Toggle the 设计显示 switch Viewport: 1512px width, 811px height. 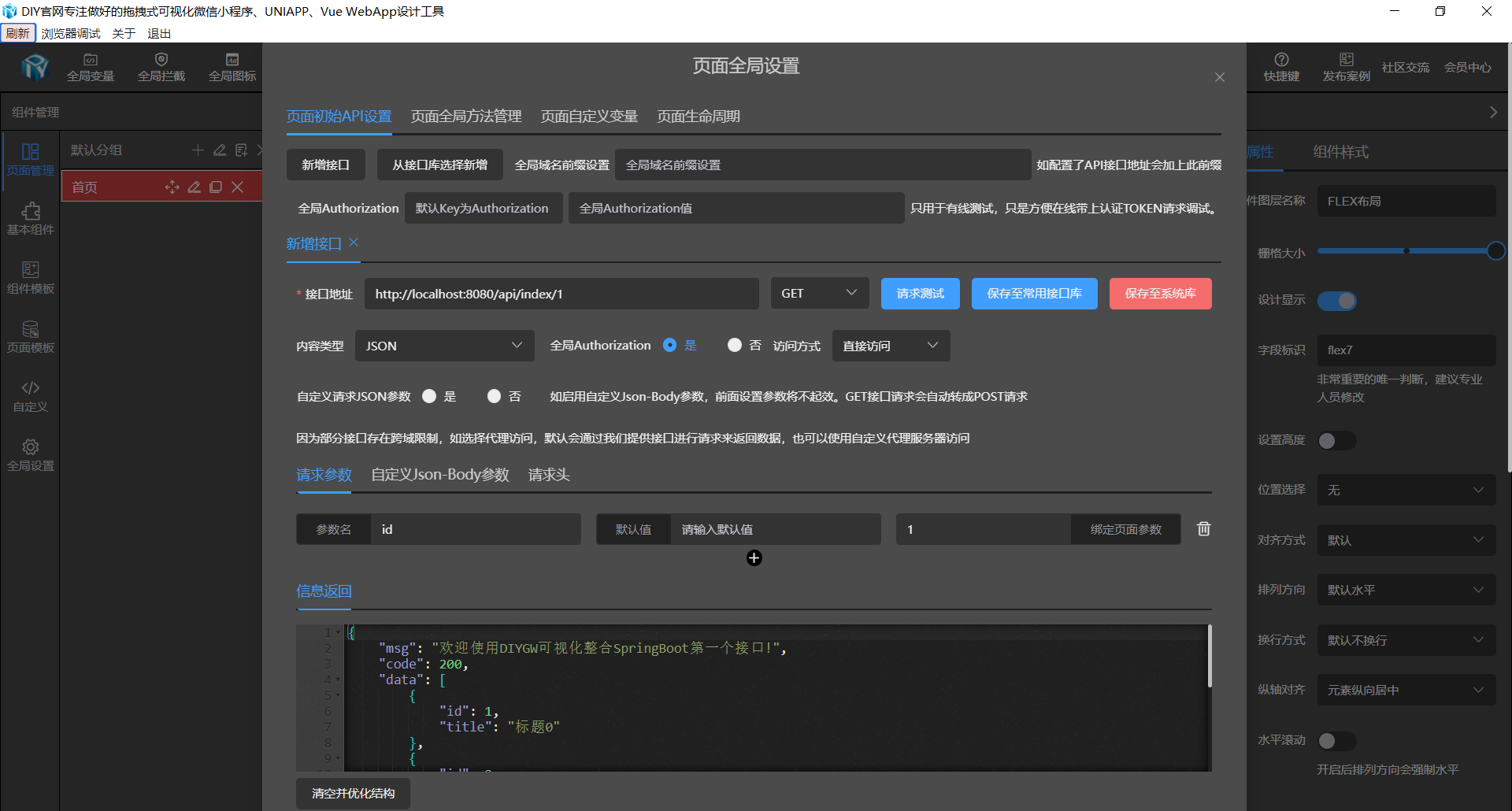point(1336,301)
